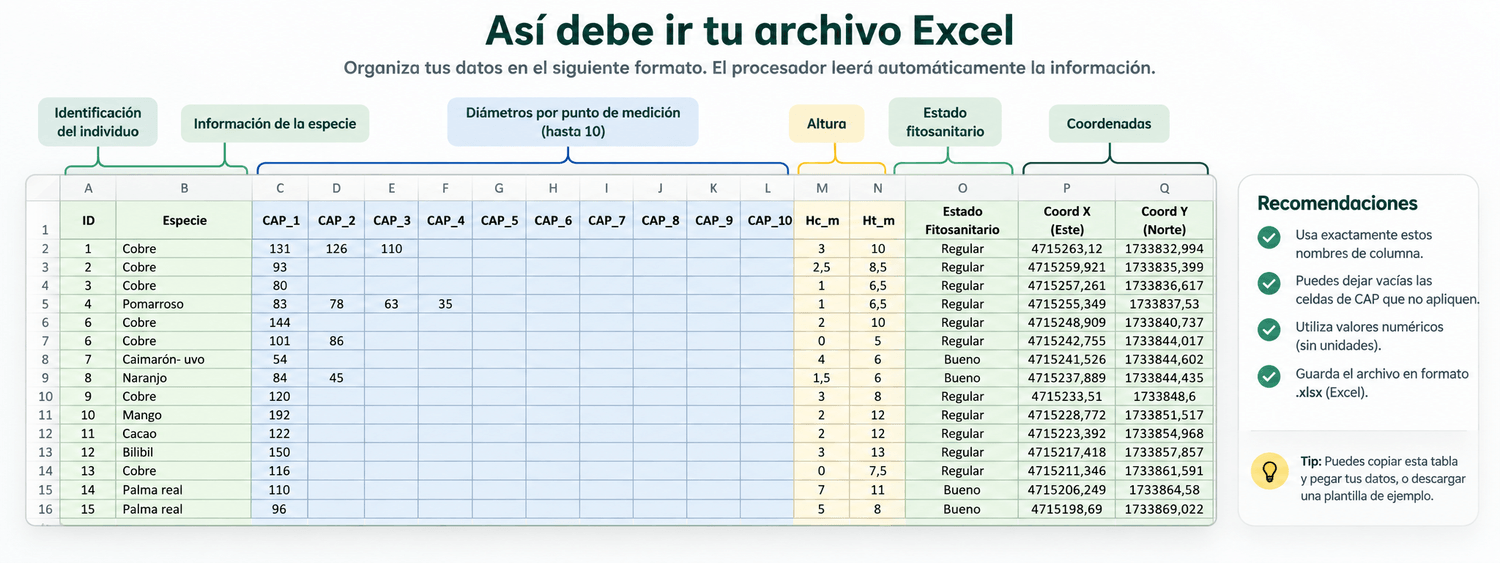The image size is (1500, 563).
Task: Click the 'Así debe ir tu archivo Excel' title
Action: click(x=750, y=30)
